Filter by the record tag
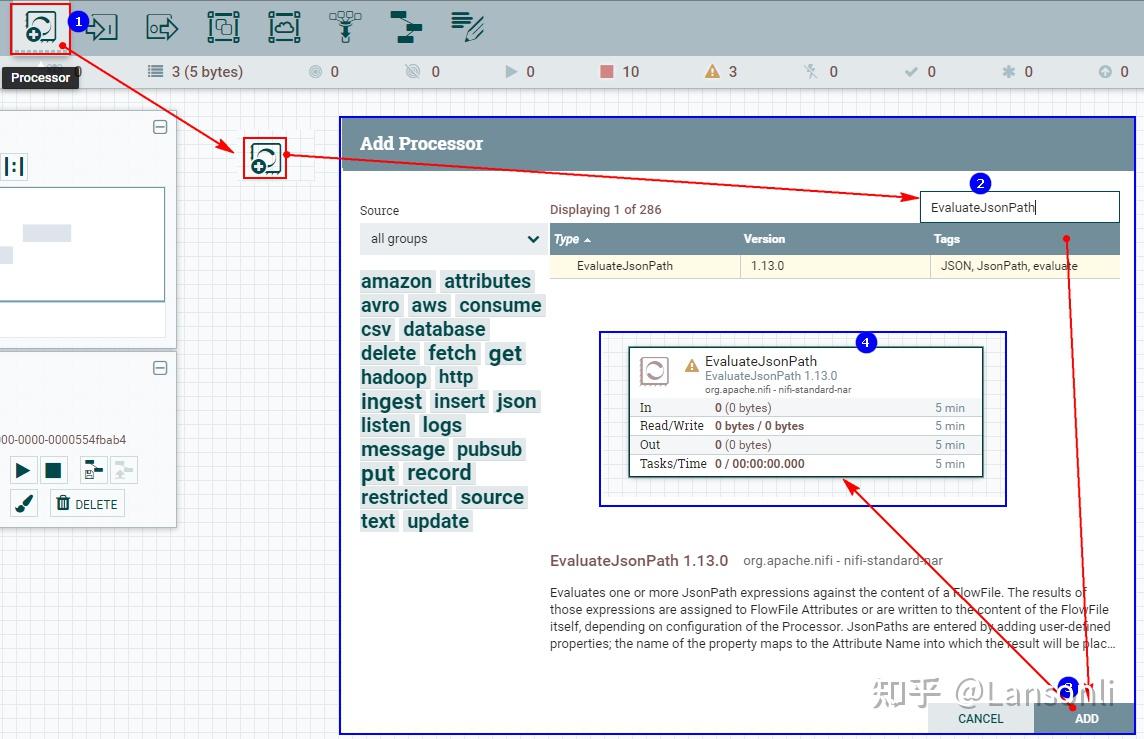 coord(438,474)
